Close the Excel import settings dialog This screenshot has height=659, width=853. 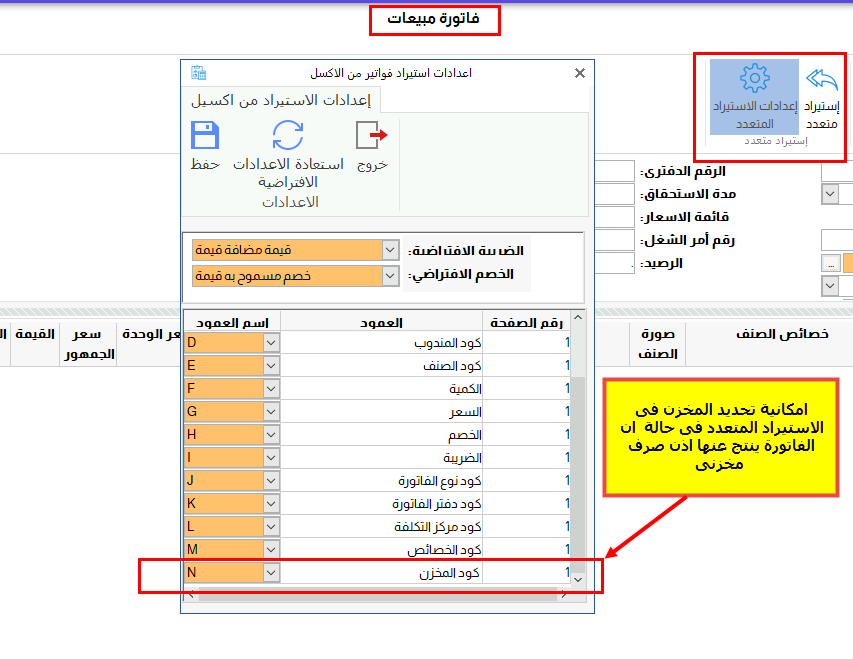pyautogui.click(x=580, y=73)
